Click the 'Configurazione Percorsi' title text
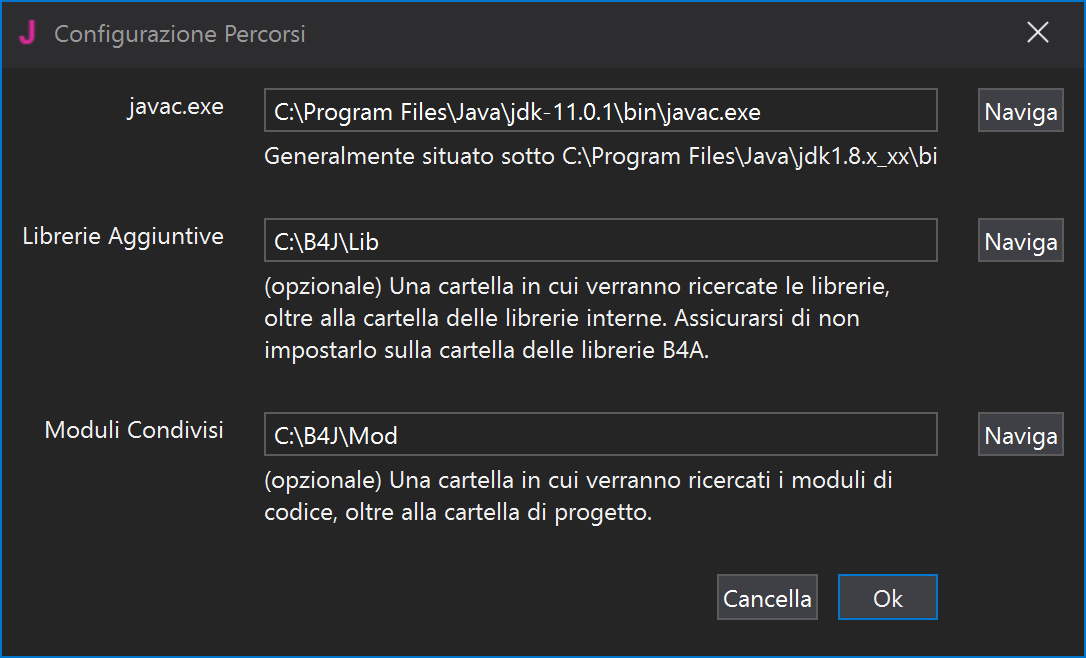Image resolution: width=1086 pixels, height=658 pixels. point(180,34)
